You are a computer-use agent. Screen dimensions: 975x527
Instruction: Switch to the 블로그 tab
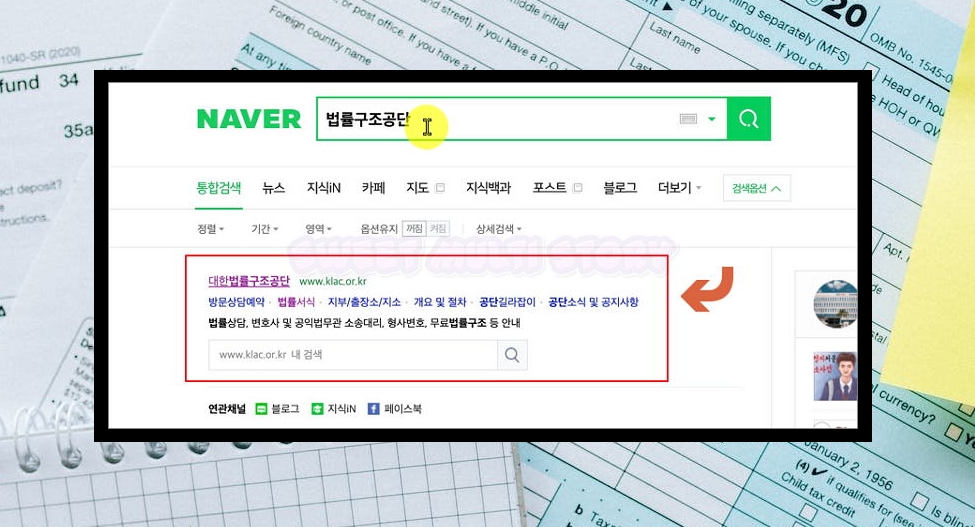(x=620, y=188)
